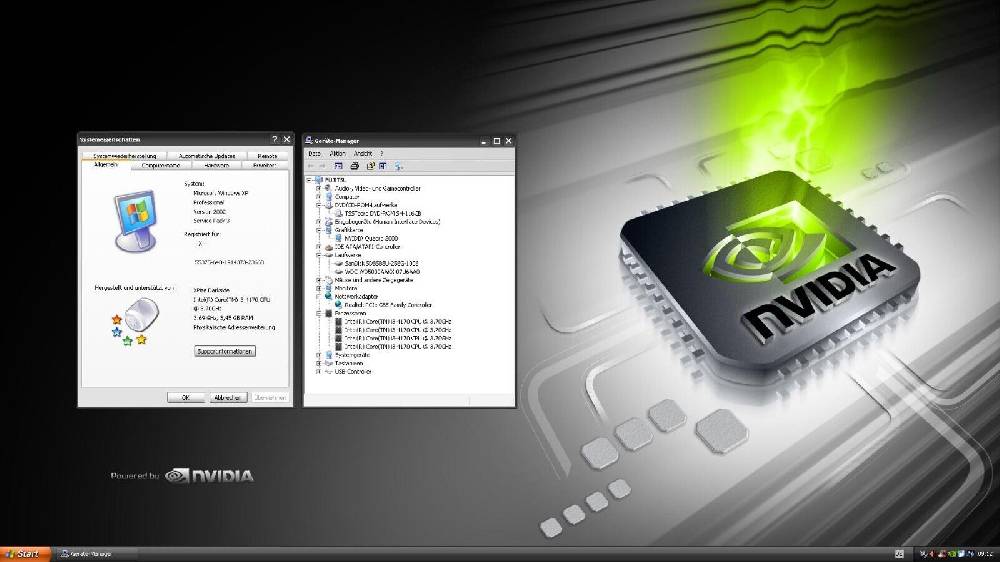Click the WDC hard disk icon under Laufwerke
This screenshot has height=562, width=1000.
[339, 272]
